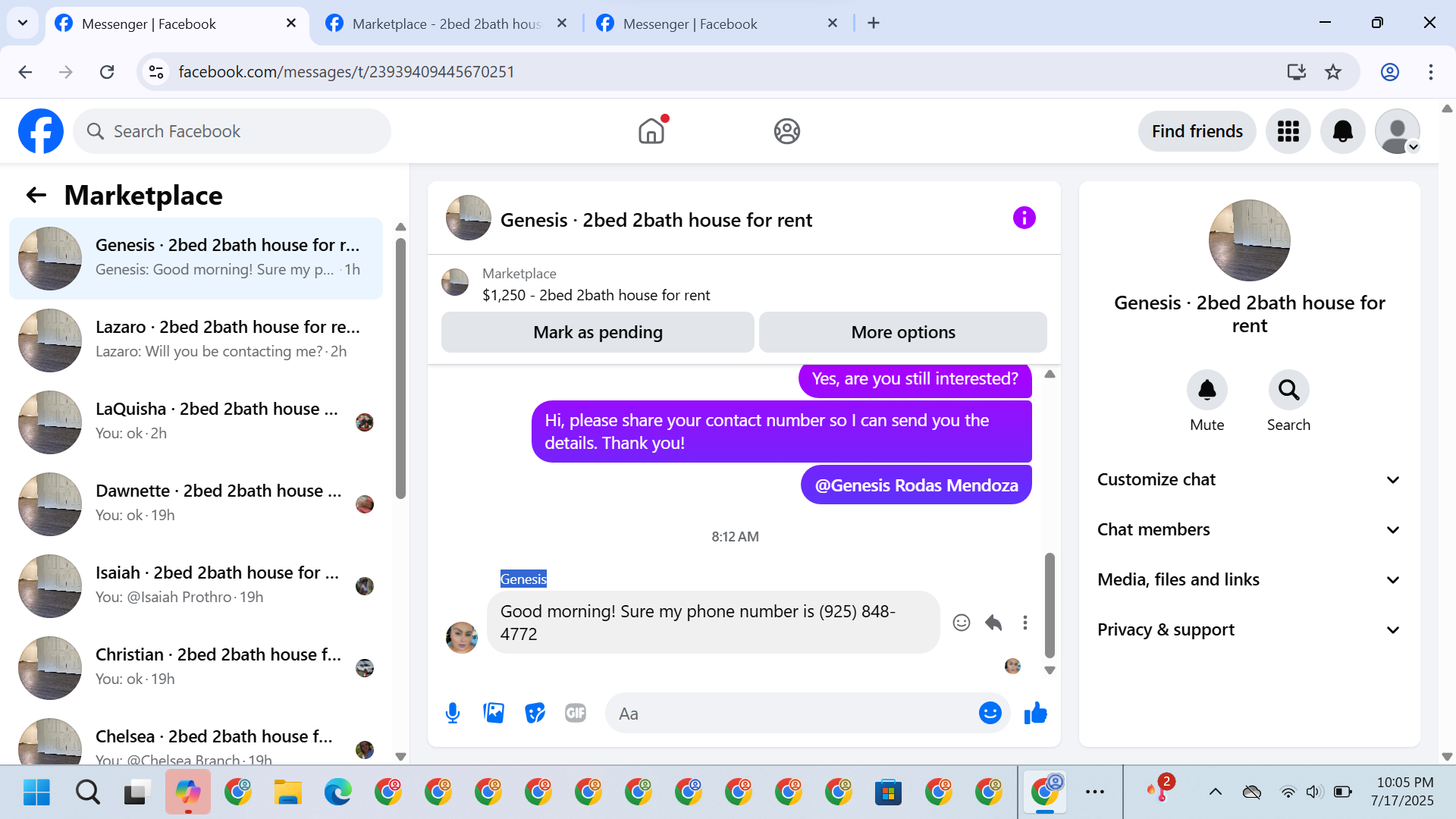The image size is (1456, 819).
Task: Open LaQuisha conversation in list
Action: tap(196, 422)
